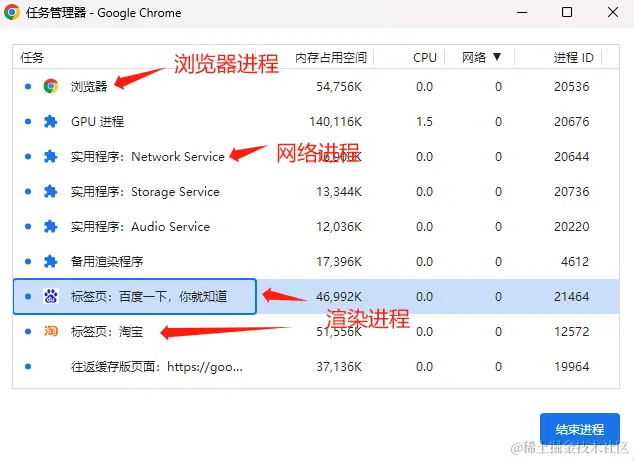The image size is (634, 460).
Task: Minimize the 任务管理器 window
Action: 522,12
